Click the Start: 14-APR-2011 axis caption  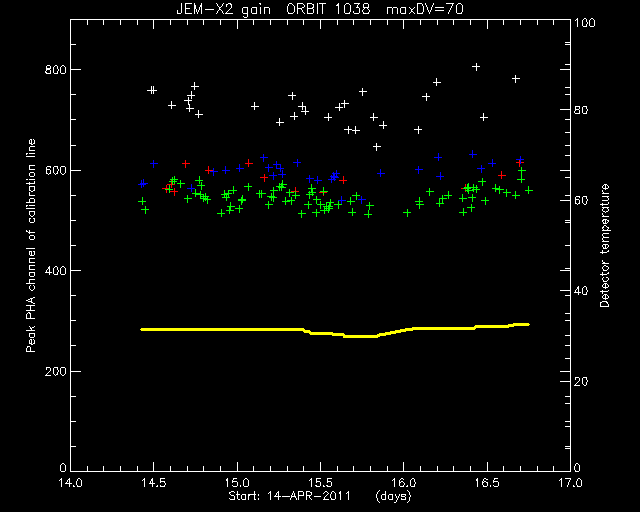(289, 496)
